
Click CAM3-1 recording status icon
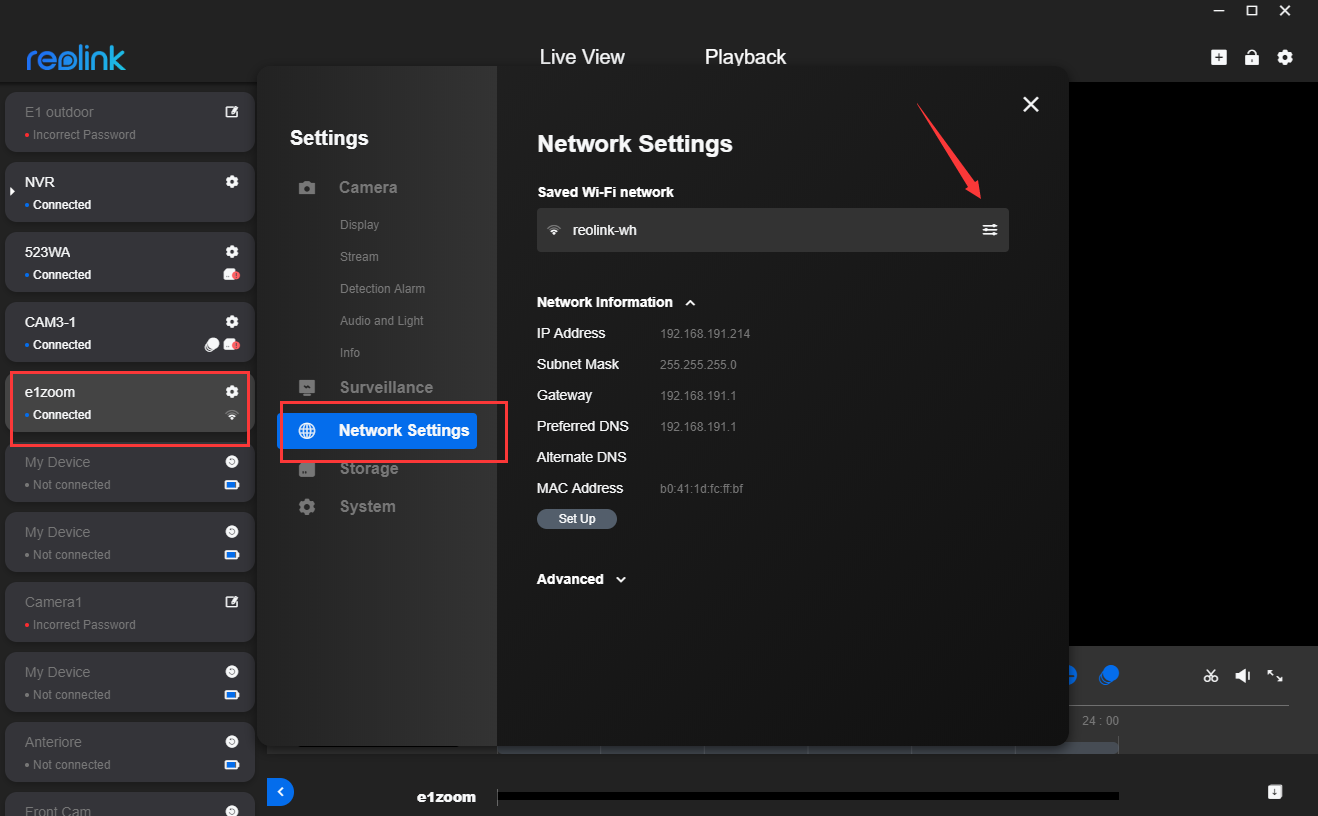[x=231, y=345]
